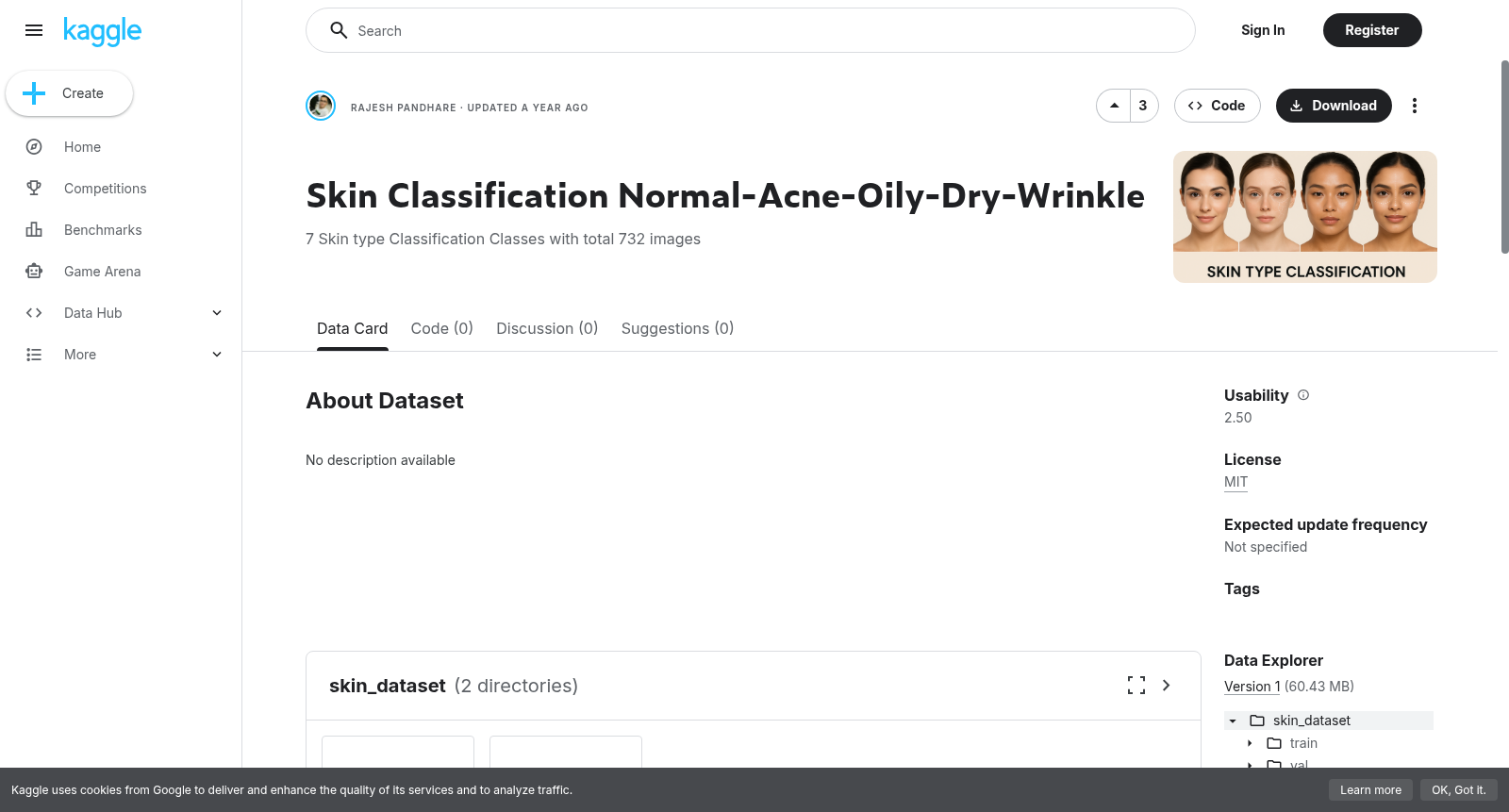This screenshot has height=812, width=1509.
Task: Open the MIT license link
Action: point(1235,482)
